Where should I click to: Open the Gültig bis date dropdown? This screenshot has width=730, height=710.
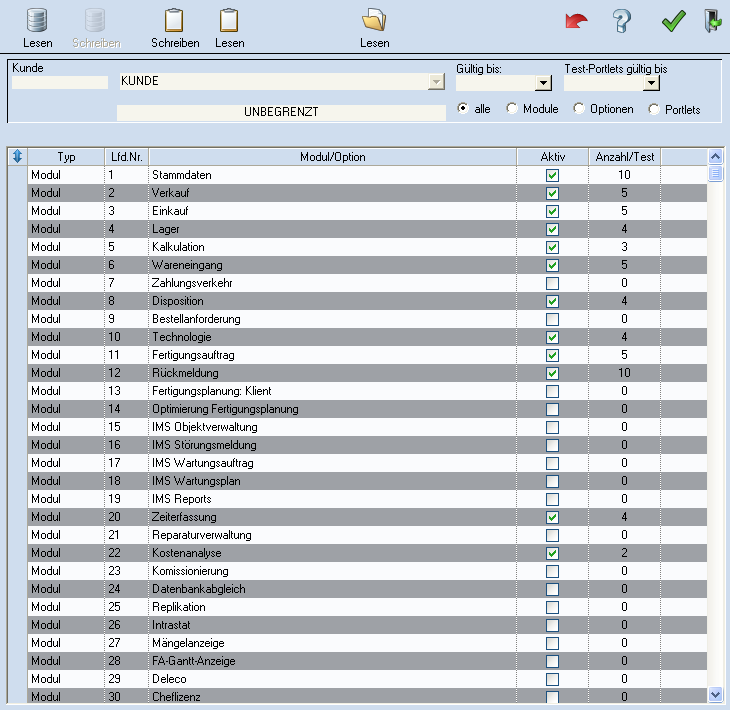coord(544,84)
